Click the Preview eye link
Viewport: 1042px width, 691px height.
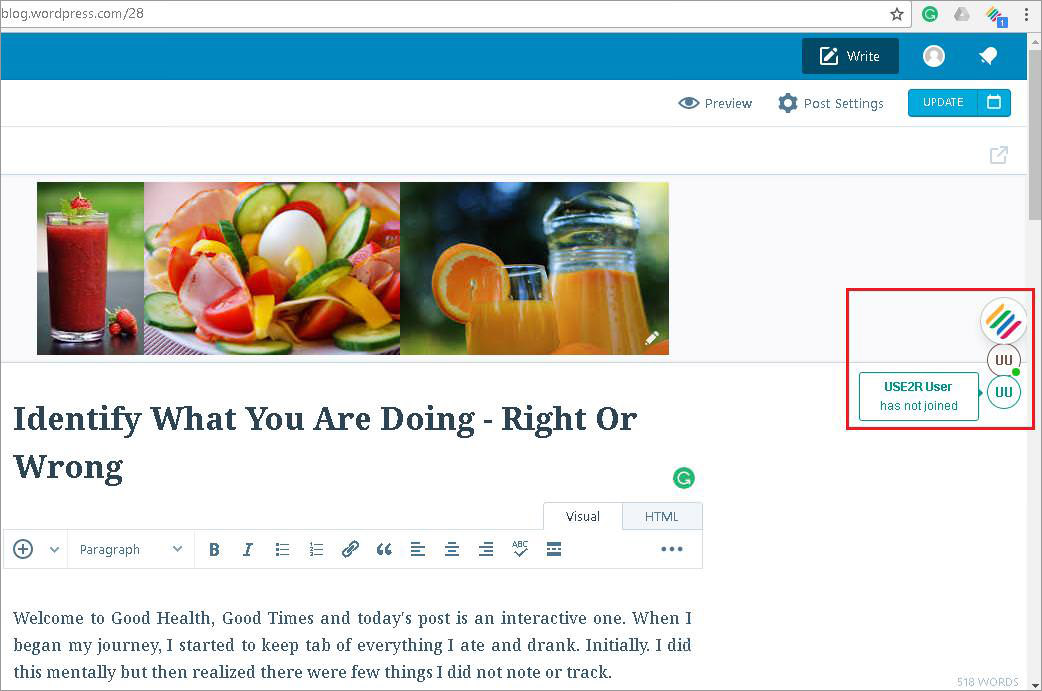click(x=715, y=103)
